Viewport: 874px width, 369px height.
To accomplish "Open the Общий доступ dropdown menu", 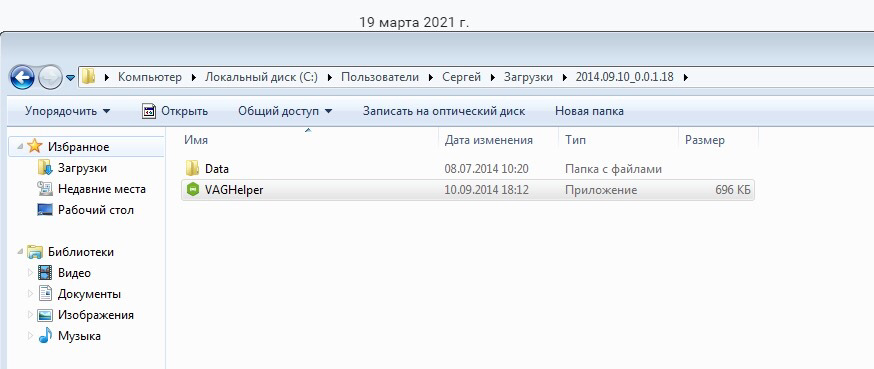I will click(x=285, y=111).
